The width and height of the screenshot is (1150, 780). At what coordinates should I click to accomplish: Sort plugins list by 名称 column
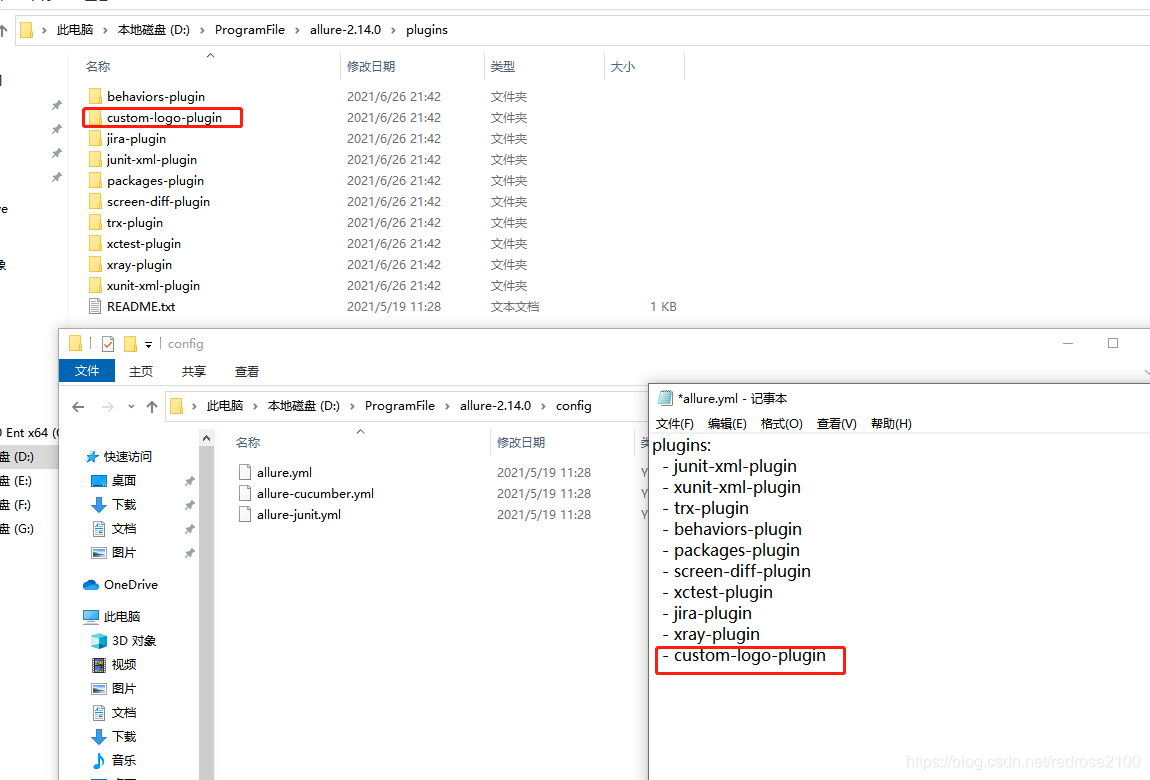click(x=98, y=67)
